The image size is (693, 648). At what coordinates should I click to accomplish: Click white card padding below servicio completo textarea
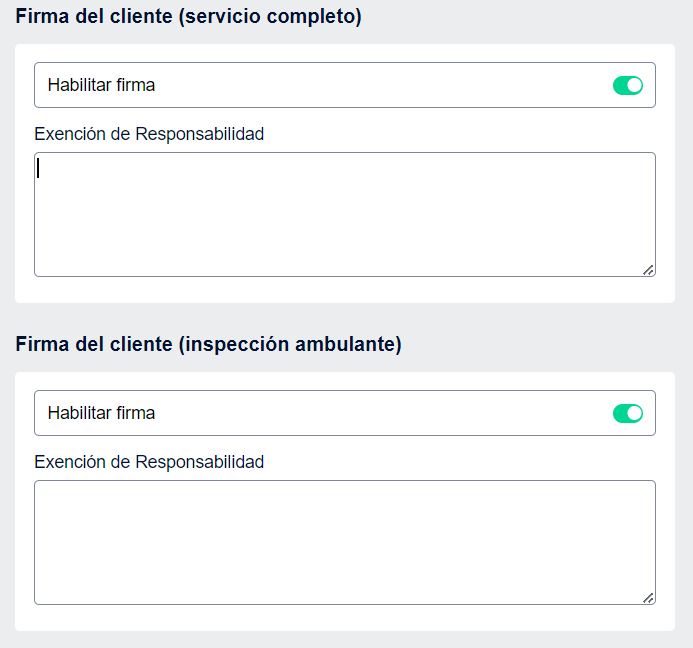tap(344, 290)
